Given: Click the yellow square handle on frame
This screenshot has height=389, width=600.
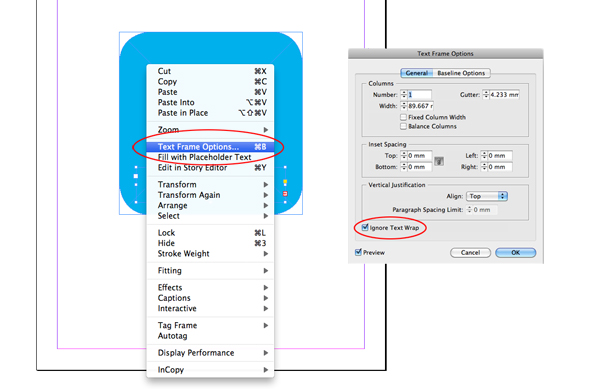Looking at the screenshot, I should (x=285, y=182).
